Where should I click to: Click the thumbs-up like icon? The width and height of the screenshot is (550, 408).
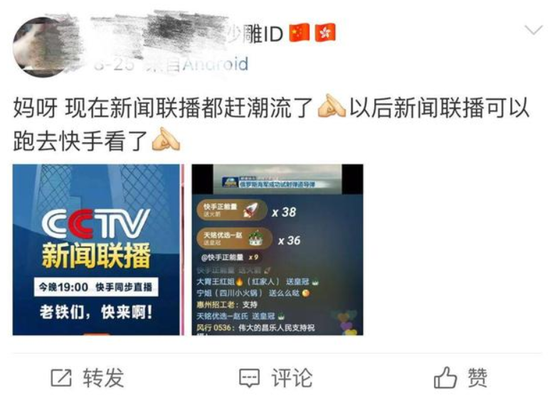coord(445,377)
